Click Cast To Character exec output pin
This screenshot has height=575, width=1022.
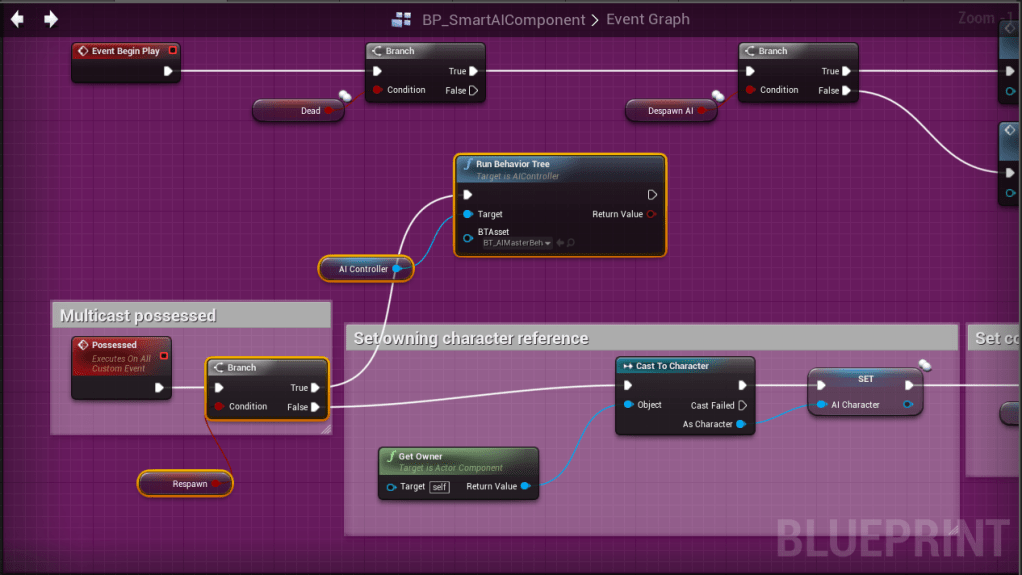tap(742, 385)
